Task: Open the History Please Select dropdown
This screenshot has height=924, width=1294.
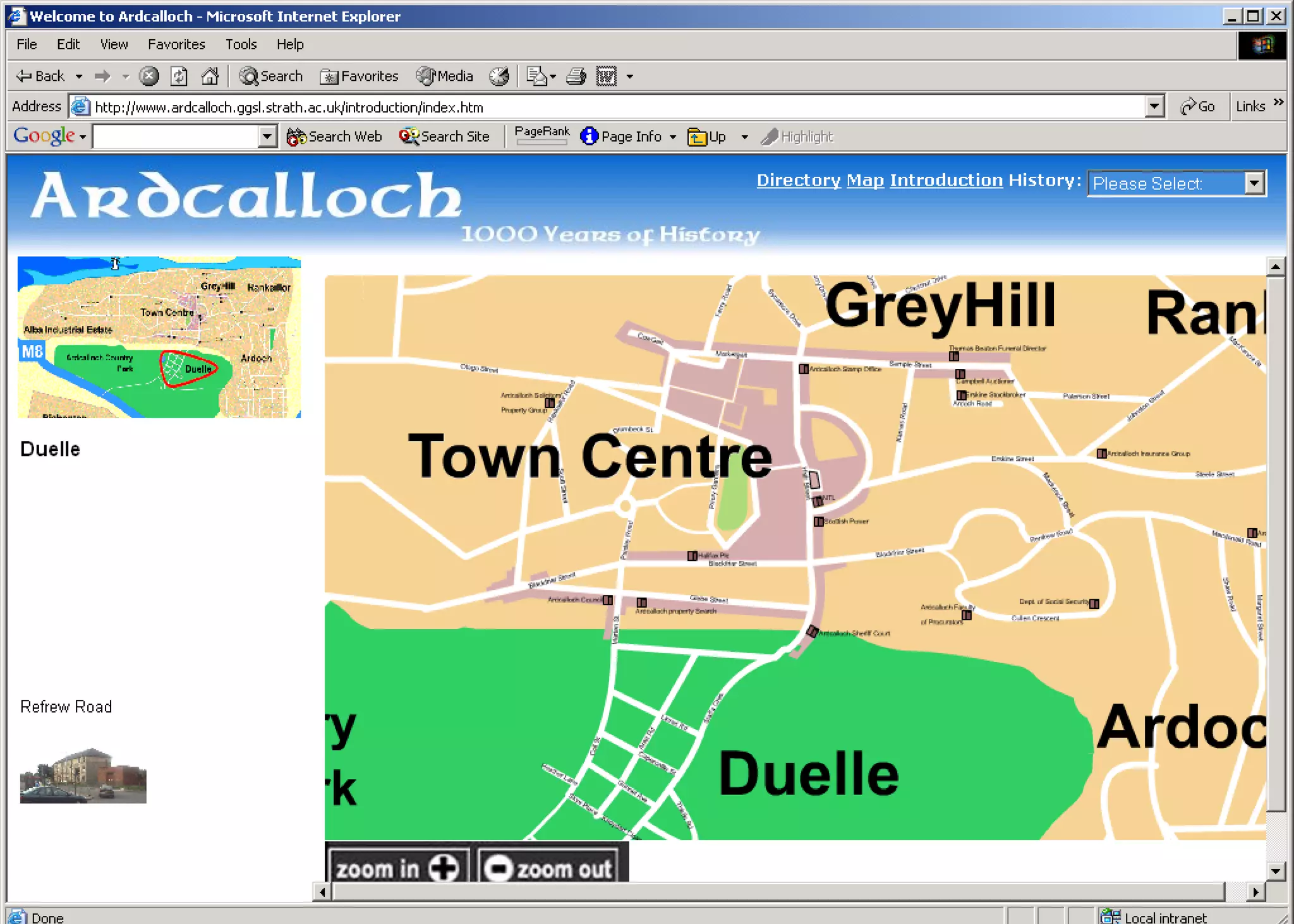Action: coord(1254,183)
